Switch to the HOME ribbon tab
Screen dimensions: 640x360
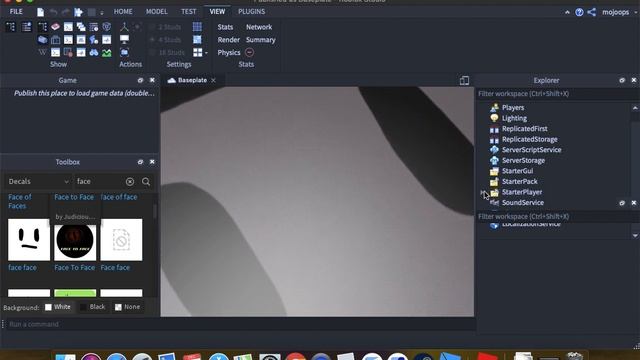pos(123,11)
